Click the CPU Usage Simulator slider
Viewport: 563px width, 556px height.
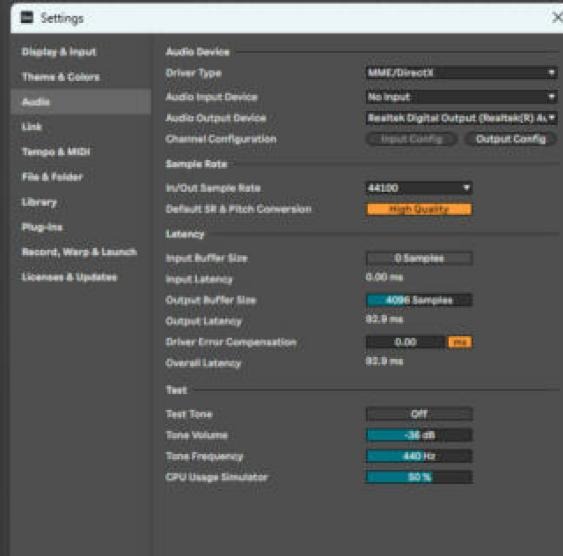[419, 477]
